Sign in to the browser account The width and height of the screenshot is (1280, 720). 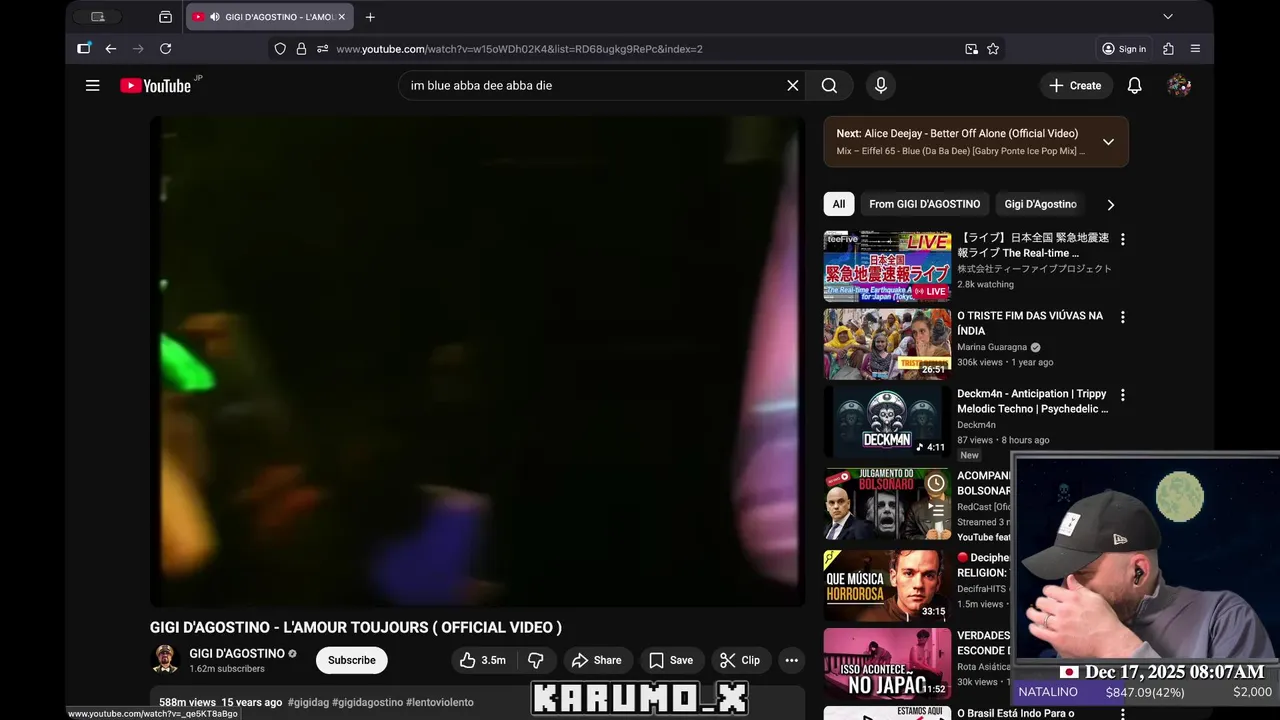tap(1124, 49)
